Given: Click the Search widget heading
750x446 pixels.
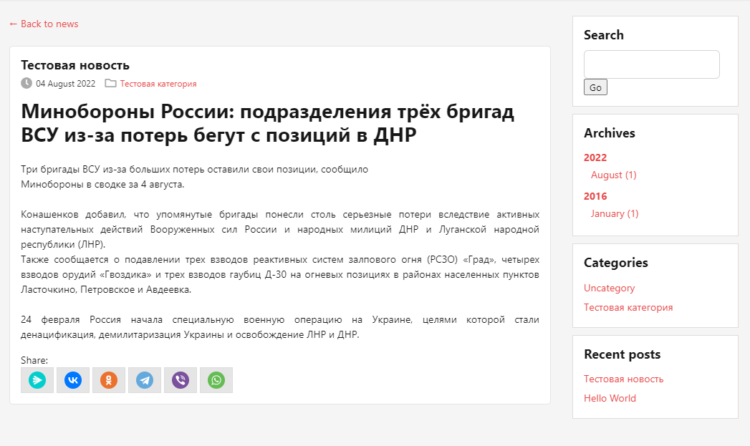Looking at the screenshot, I should click(x=604, y=35).
